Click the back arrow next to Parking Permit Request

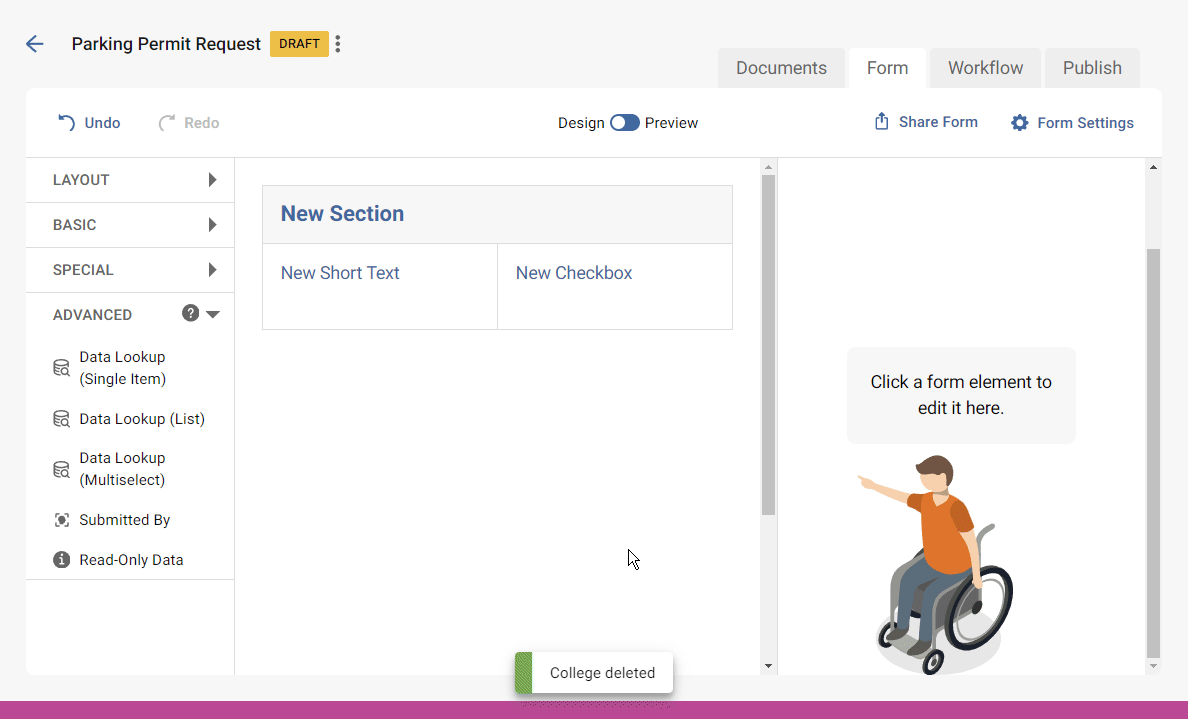pos(35,43)
